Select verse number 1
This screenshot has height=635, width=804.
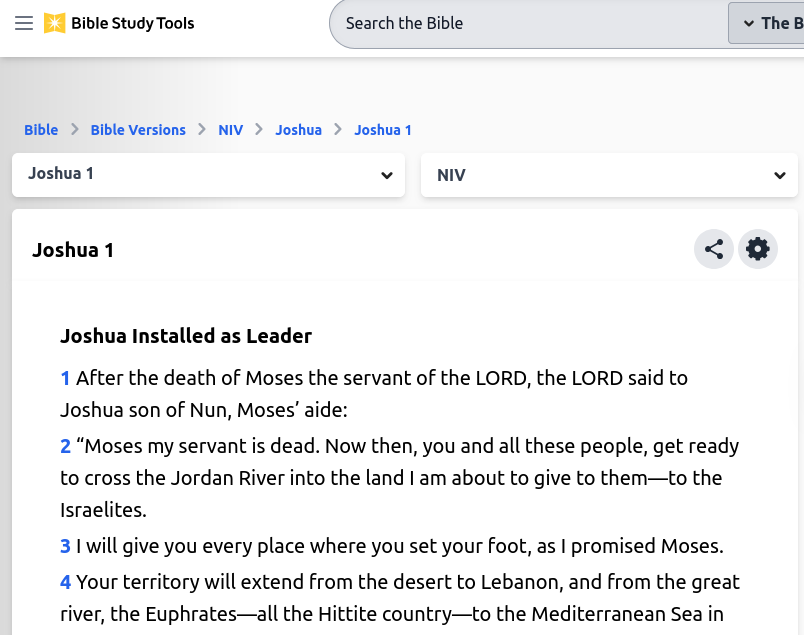[65, 378]
